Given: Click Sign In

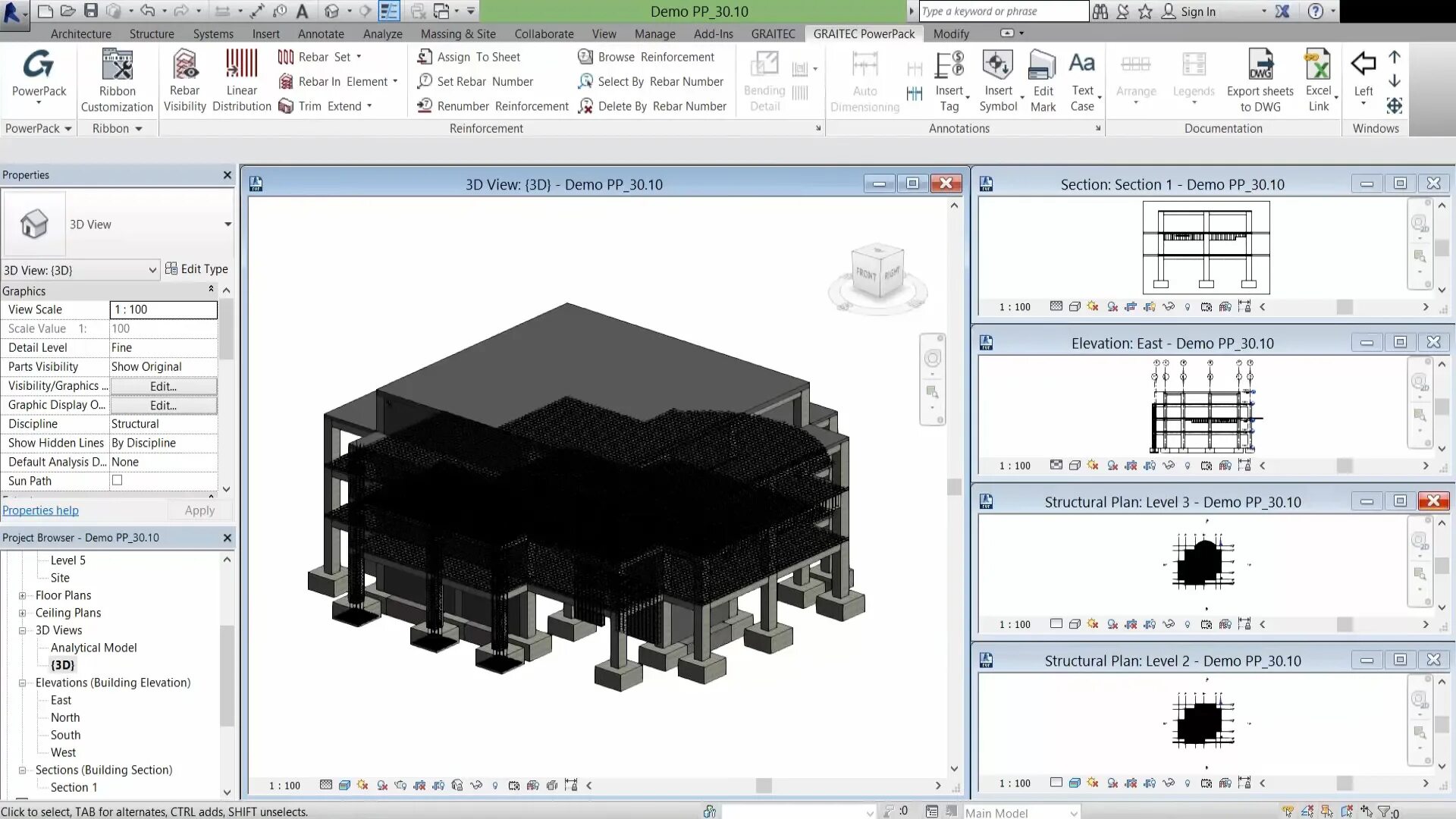Looking at the screenshot, I should [x=1198, y=11].
